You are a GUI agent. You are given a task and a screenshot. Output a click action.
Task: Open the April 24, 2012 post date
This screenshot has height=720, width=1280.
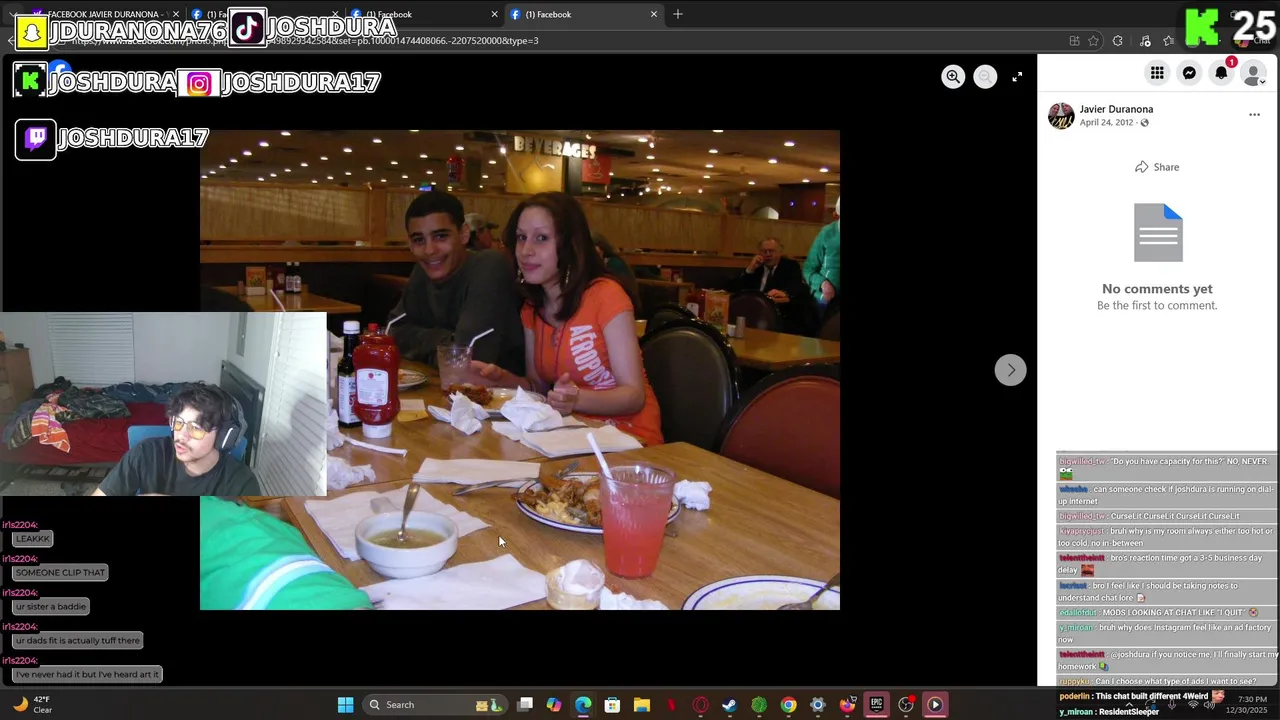(x=1106, y=122)
